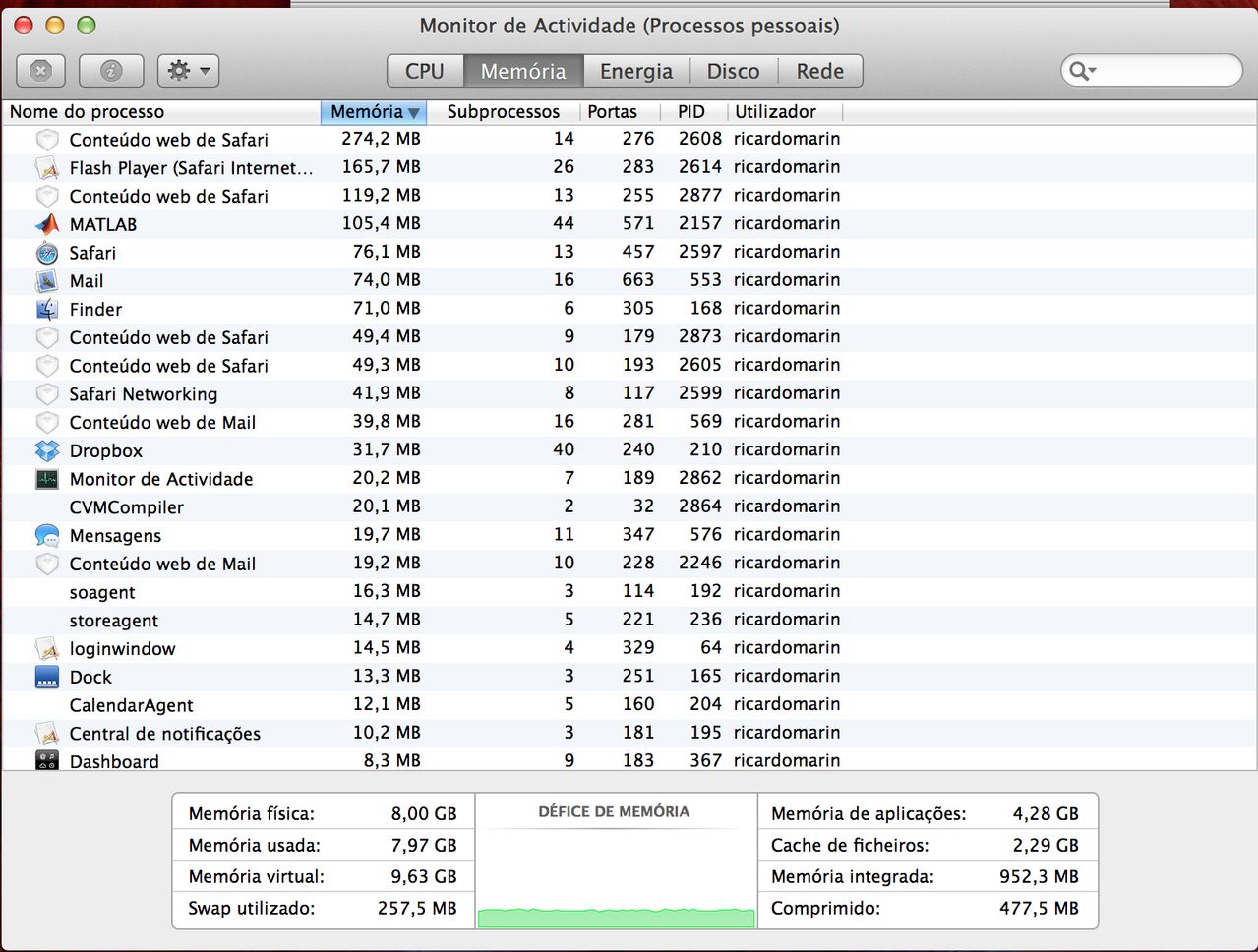Viewport: 1258px width, 952px height.
Task: Switch to the CPU tab
Action: coord(425,71)
